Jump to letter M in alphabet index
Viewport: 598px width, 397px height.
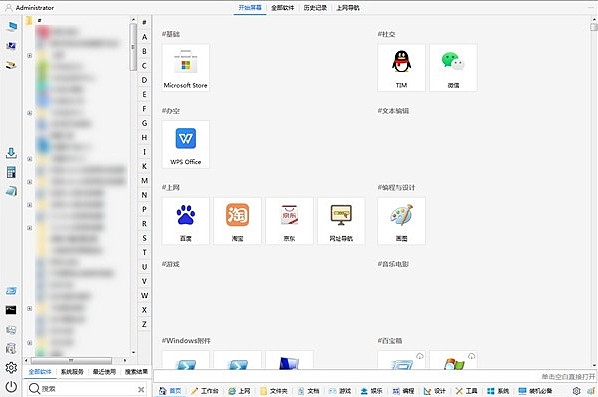(144, 180)
